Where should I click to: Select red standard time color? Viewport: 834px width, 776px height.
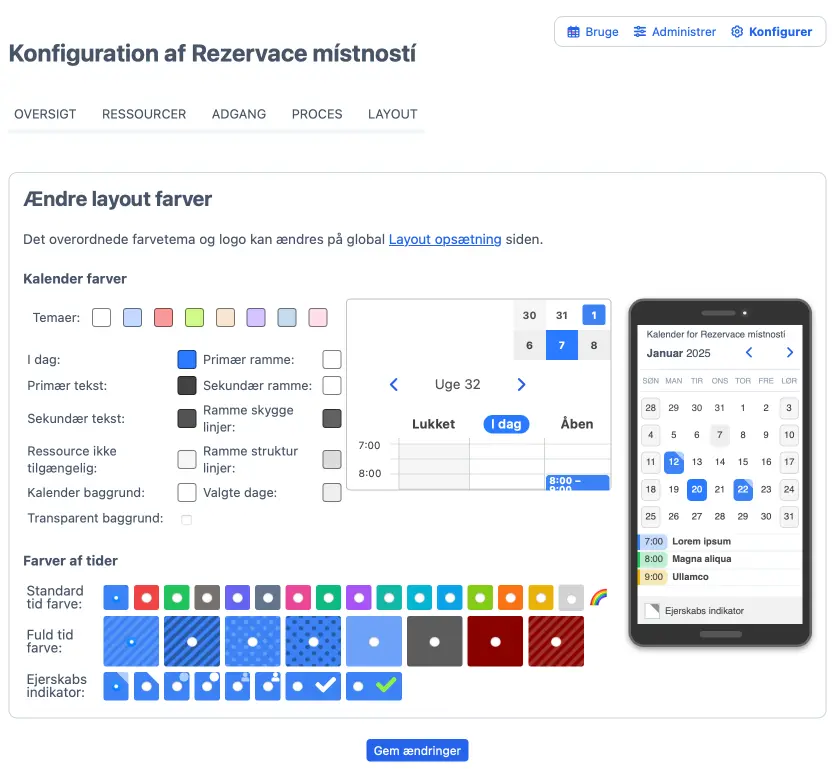click(x=146, y=598)
